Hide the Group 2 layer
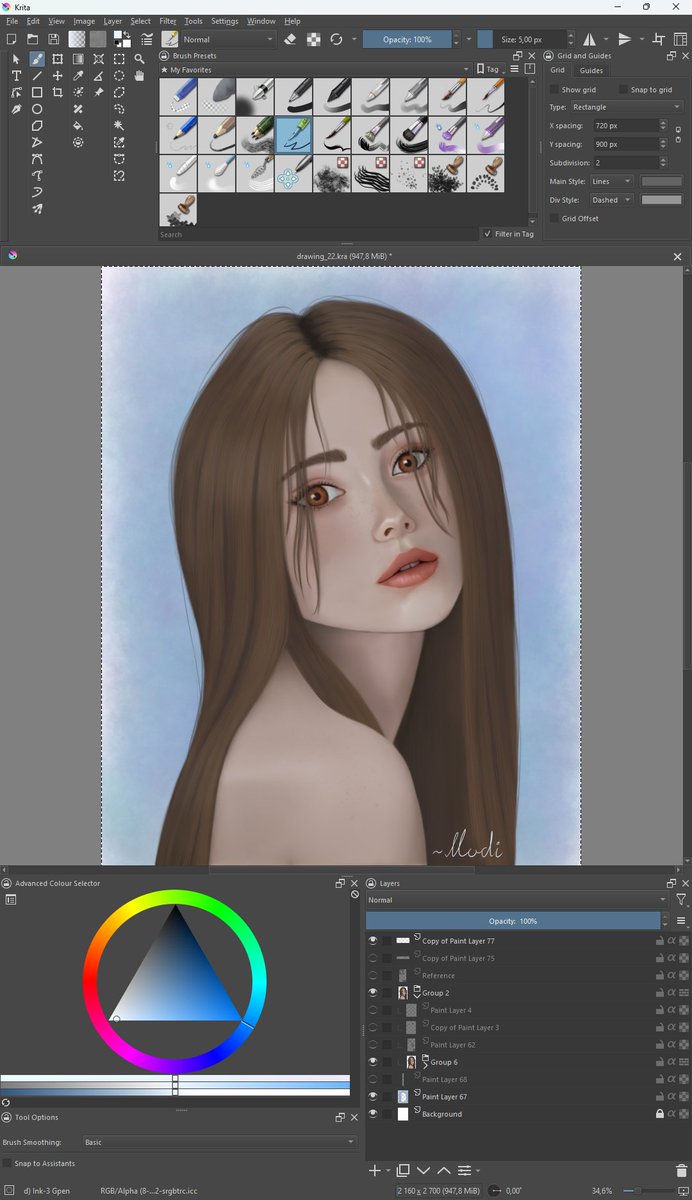Viewport: 692px width, 1200px height. 373,993
